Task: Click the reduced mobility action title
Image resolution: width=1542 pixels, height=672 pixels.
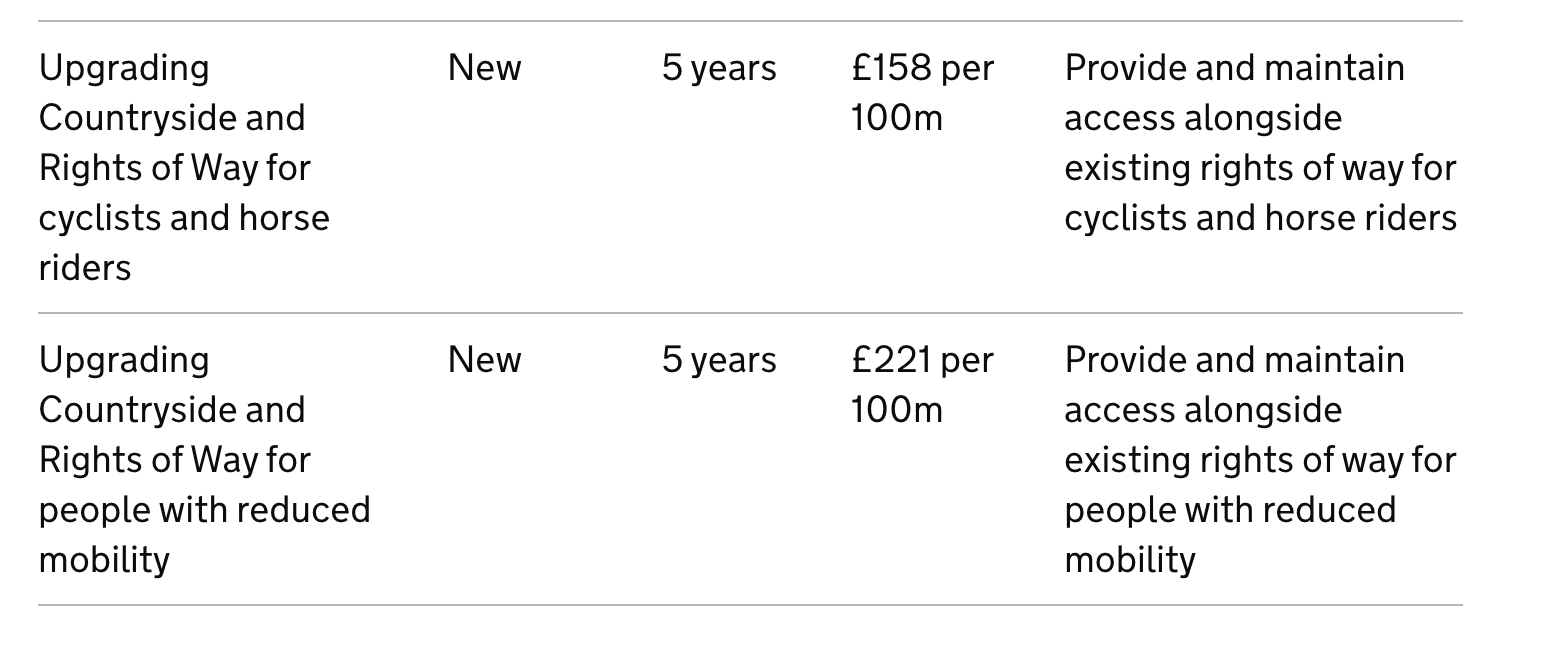Action: 204,459
